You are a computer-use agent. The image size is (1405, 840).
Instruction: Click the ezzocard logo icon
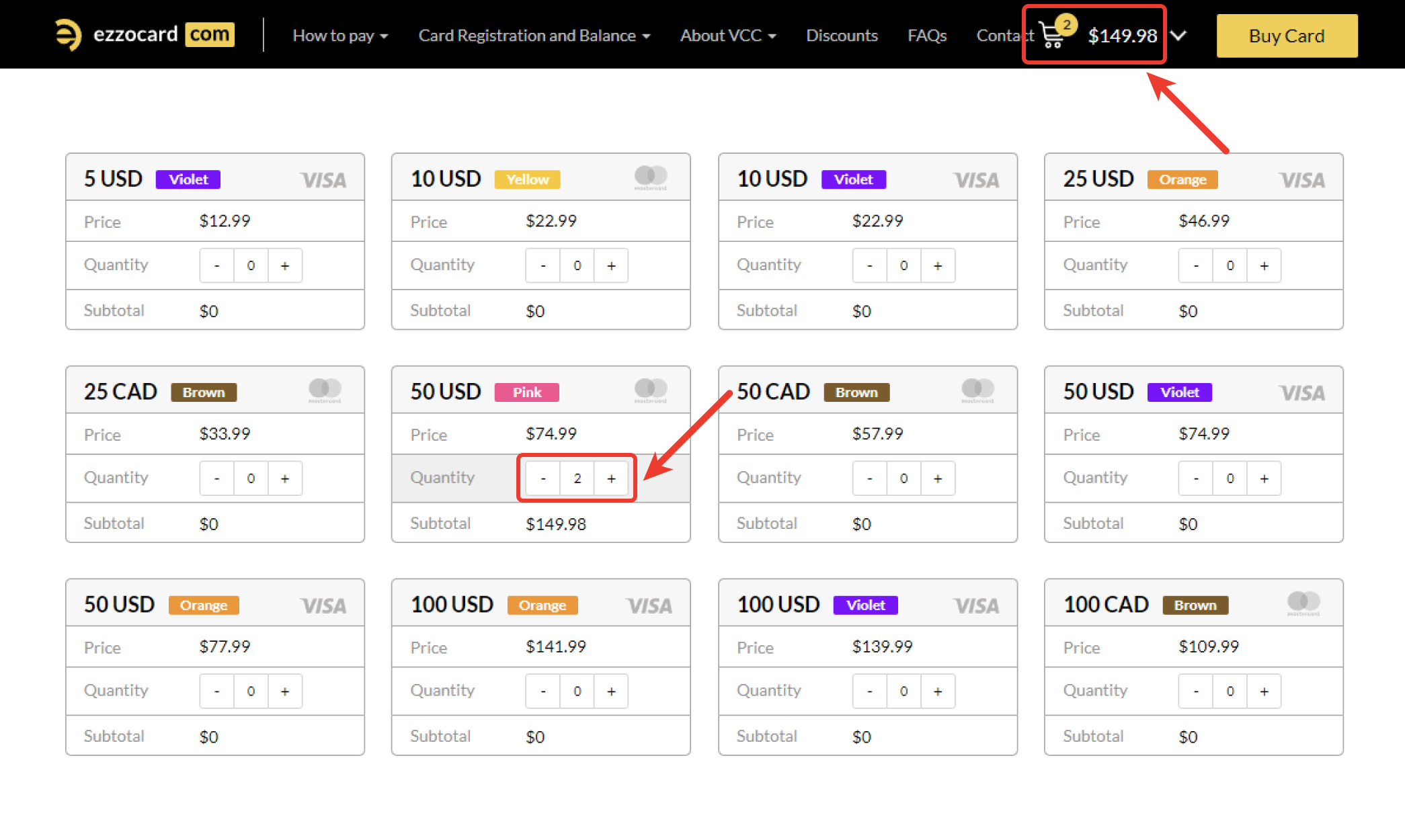68,35
